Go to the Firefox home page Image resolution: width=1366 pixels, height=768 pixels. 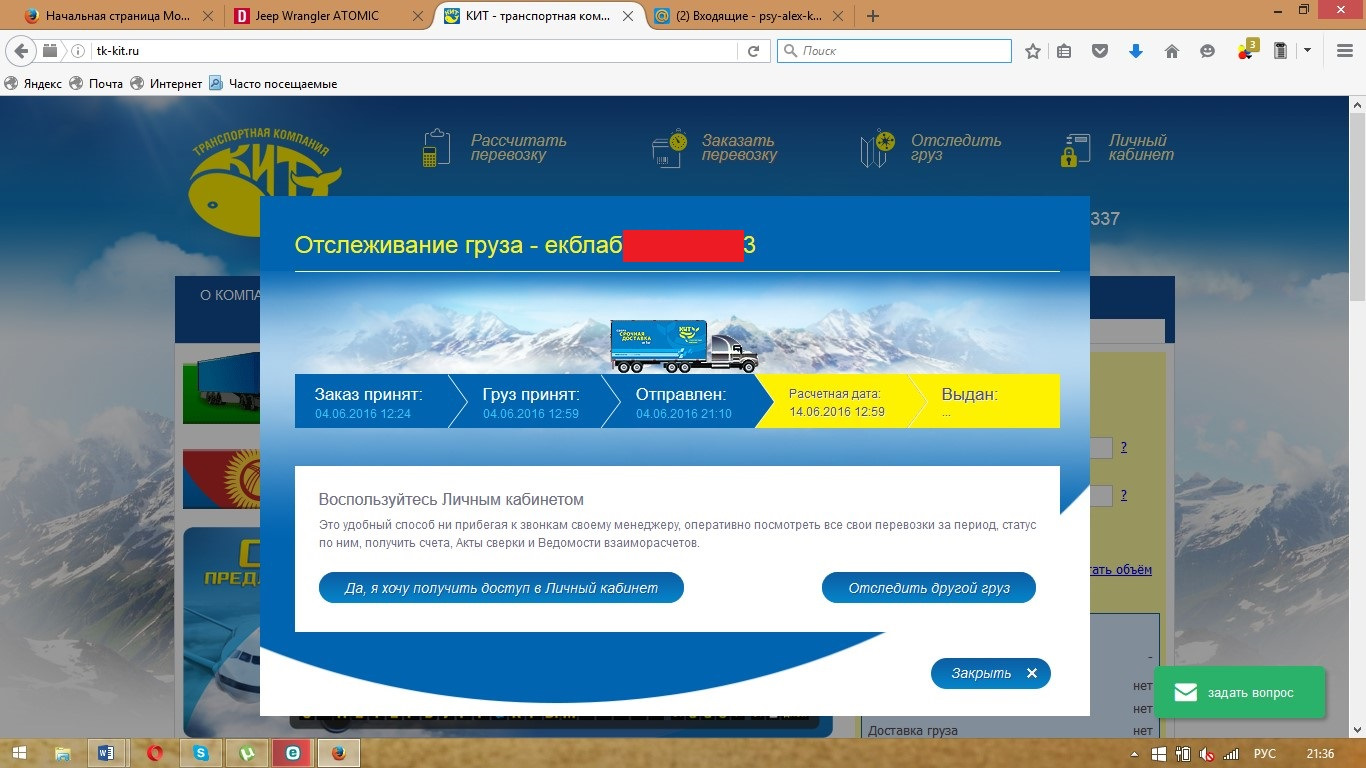(x=1172, y=51)
